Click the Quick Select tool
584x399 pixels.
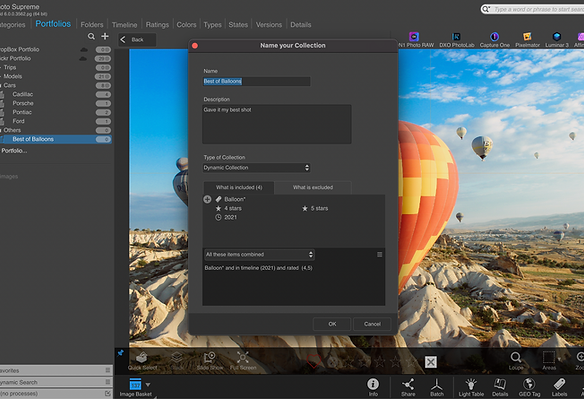[x=142, y=361]
